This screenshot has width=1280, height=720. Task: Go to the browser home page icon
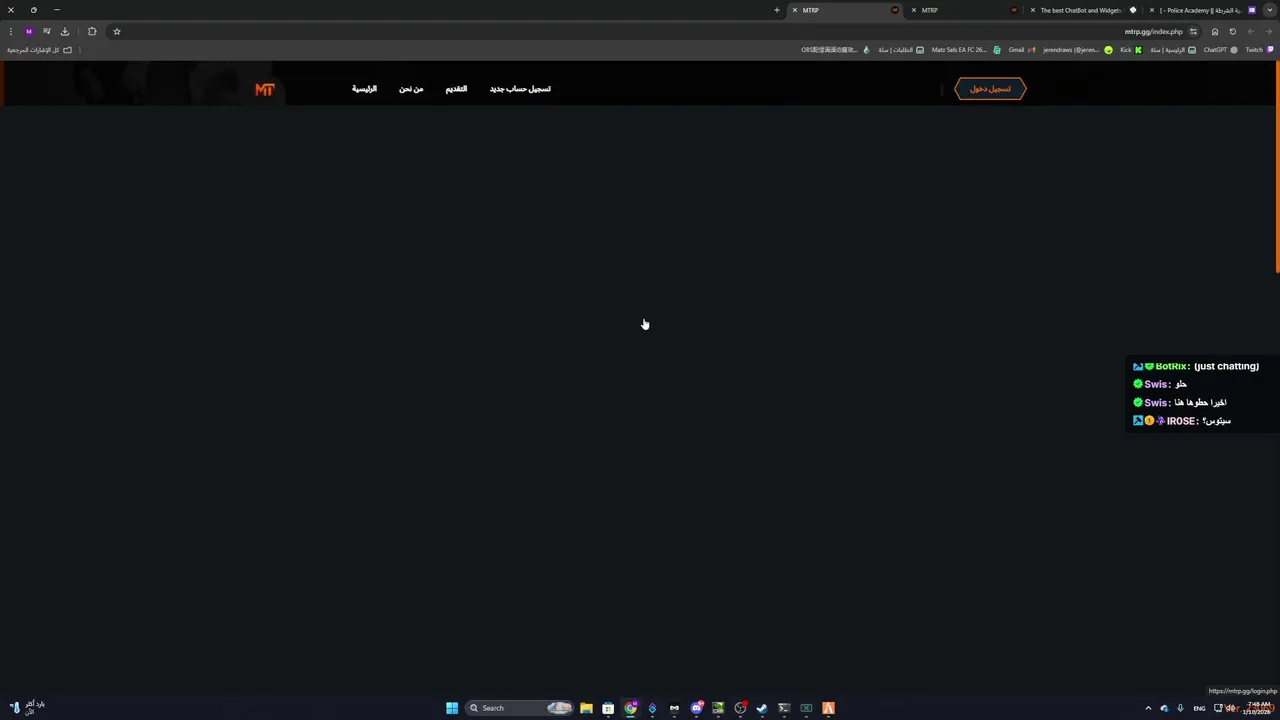click(1215, 31)
